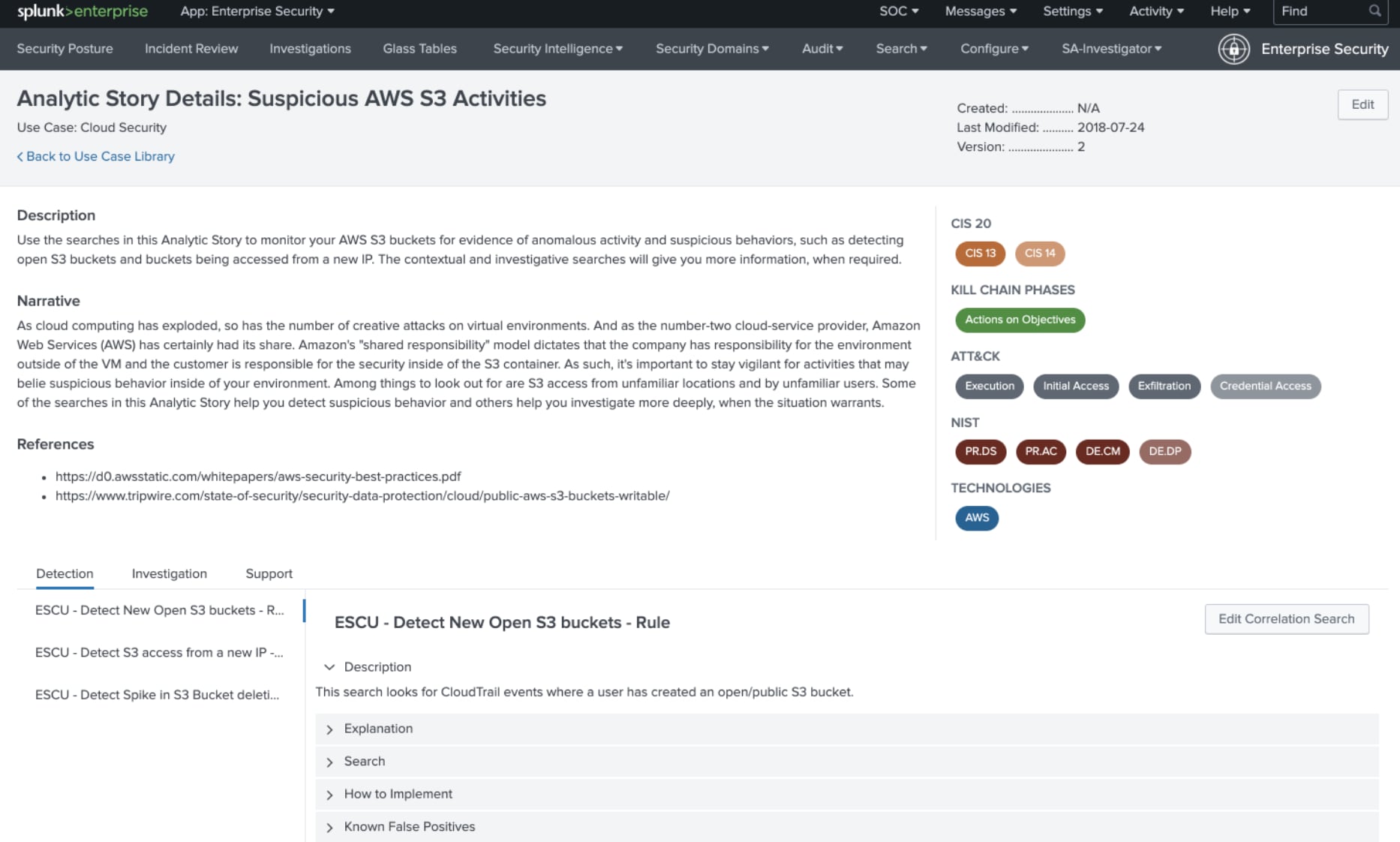Click the Enterprise Security shield icon
Image resolution: width=1400 pixels, height=842 pixels.
pyautogui.click(x=1233, y=49)
